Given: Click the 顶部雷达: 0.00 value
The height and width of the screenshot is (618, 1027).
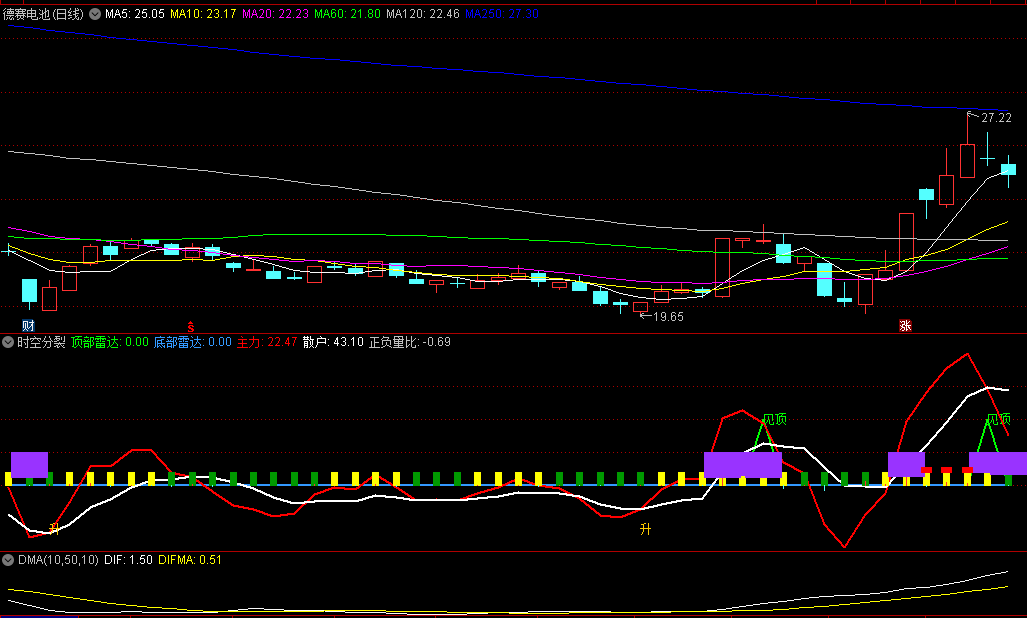Looking at the screenshot, I should pyautogui.click(x=109, y=342).
